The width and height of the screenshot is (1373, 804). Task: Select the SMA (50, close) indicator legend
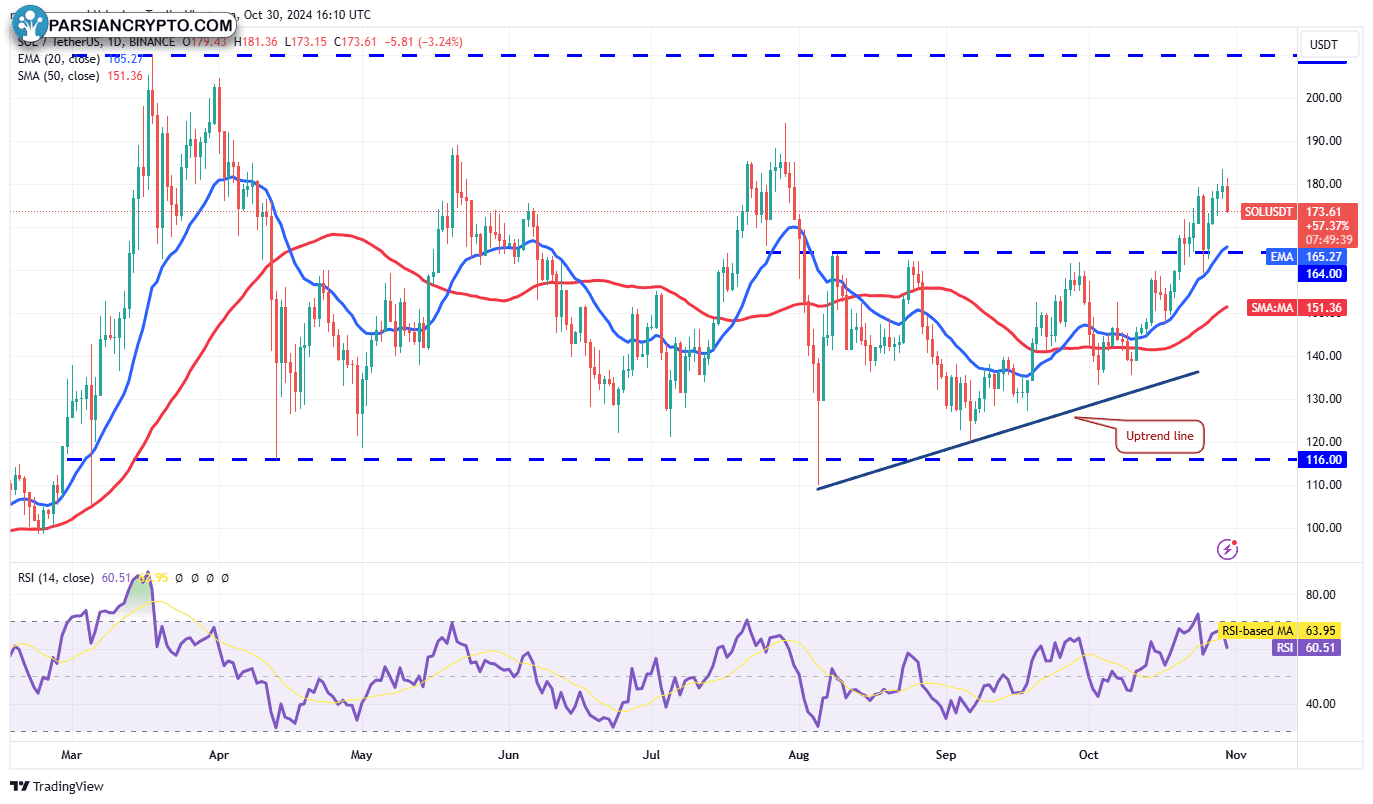(59, 76)
